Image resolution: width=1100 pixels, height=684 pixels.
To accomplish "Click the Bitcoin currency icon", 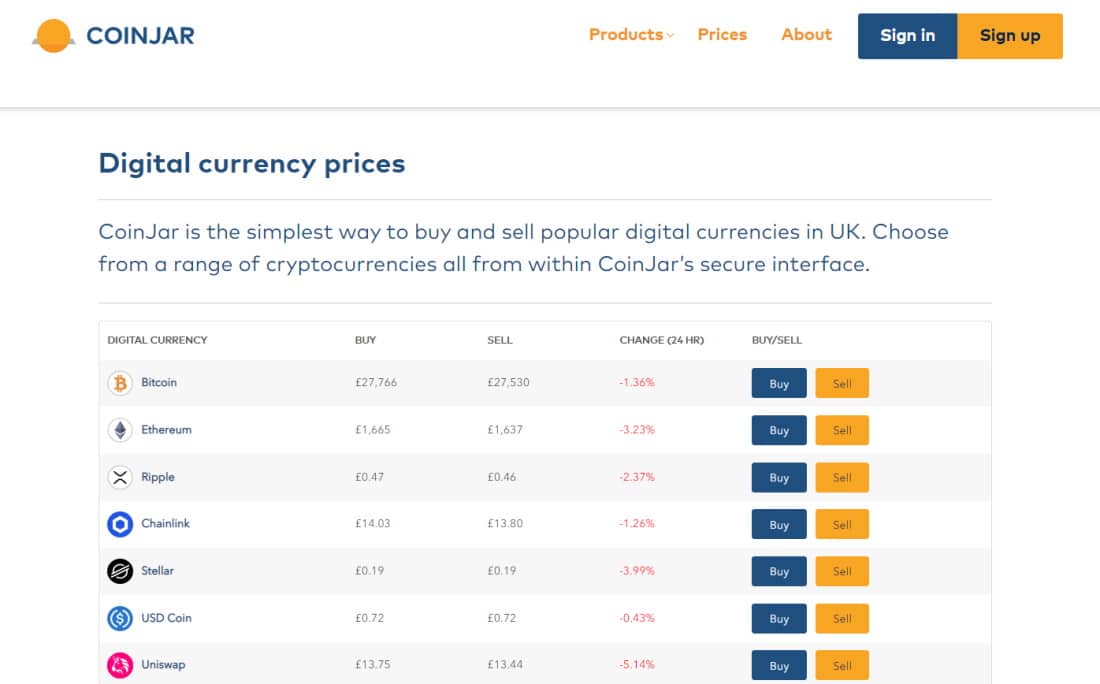I will click(x=120, y=383).
